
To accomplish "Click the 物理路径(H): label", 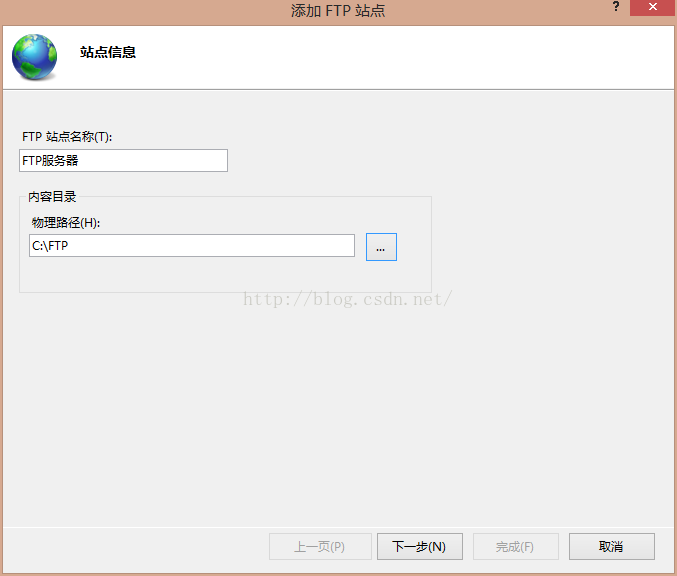I will click(x=66, y=223).
